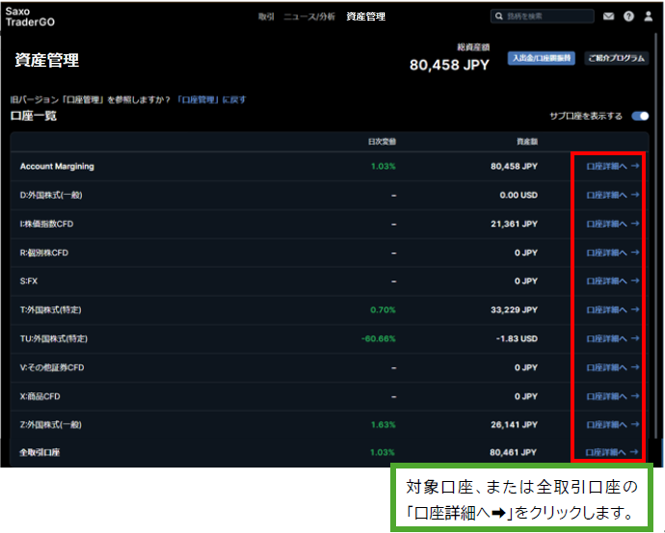Open 口座詳細へ for Account Margining
This screenshot has height=533, width=665.
[612, 166]
